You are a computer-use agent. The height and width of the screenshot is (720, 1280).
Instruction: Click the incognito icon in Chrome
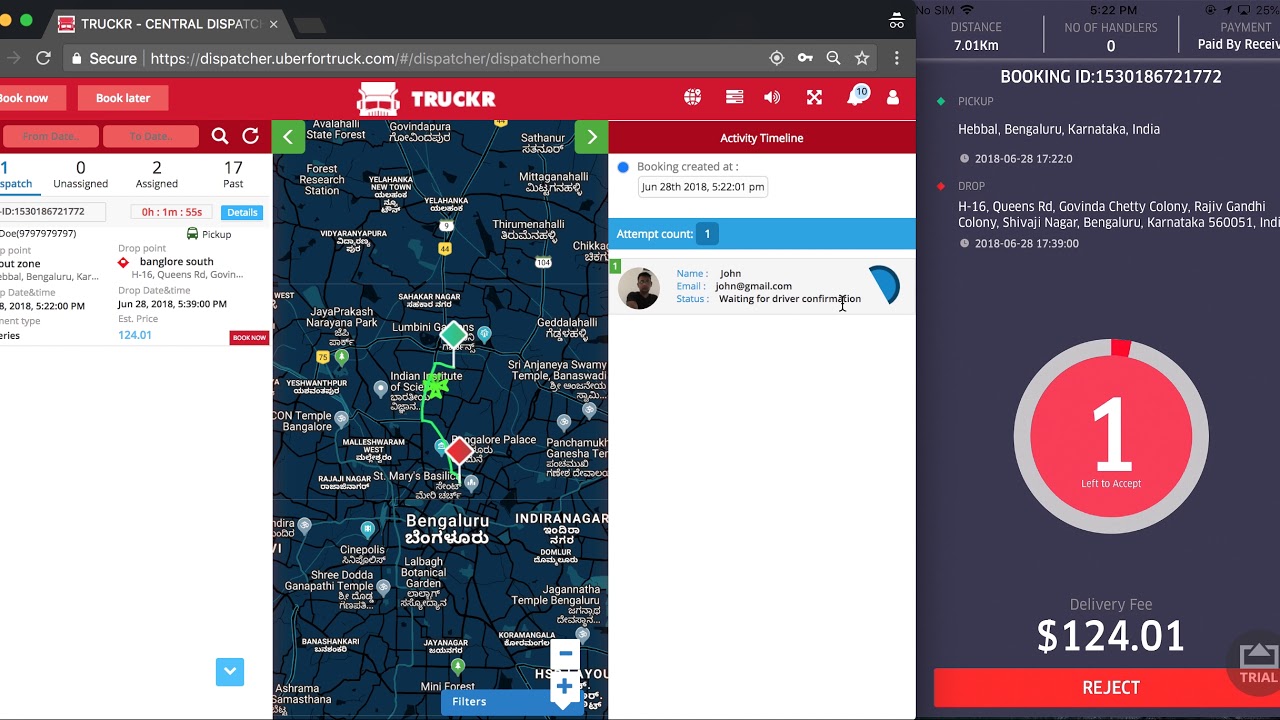897,21
